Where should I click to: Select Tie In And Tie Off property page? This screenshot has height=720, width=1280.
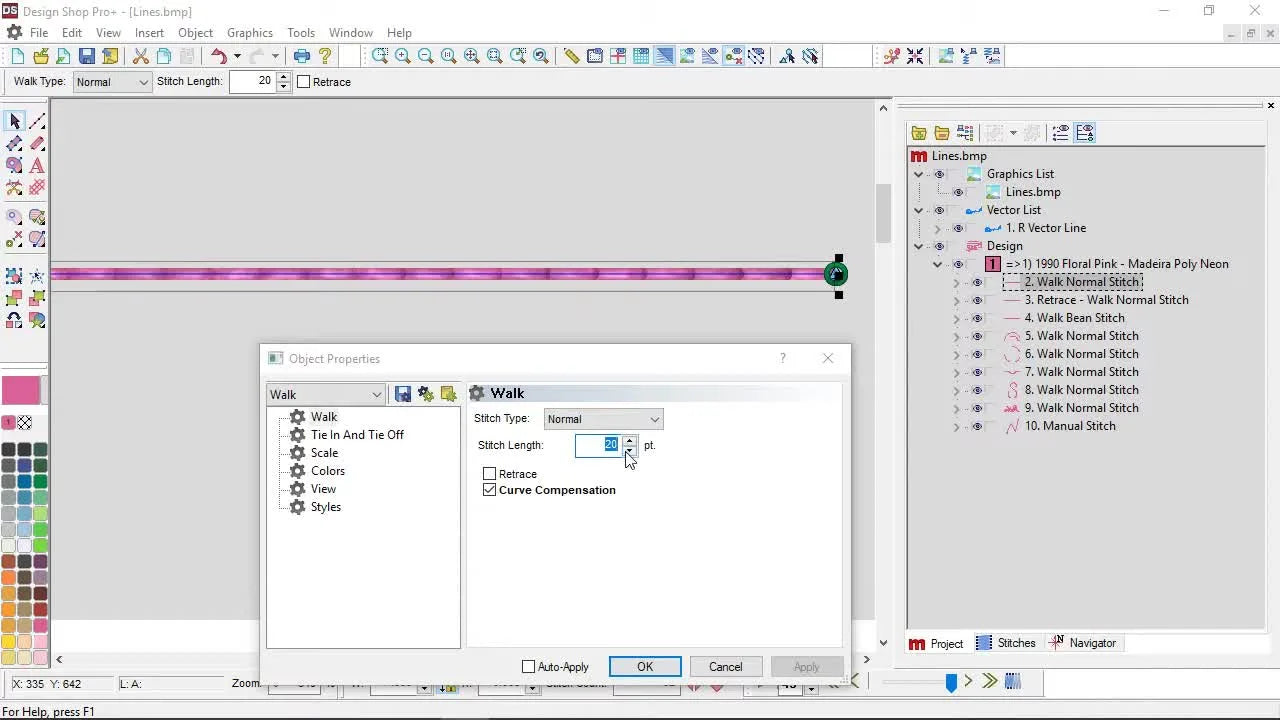[357, 435]
